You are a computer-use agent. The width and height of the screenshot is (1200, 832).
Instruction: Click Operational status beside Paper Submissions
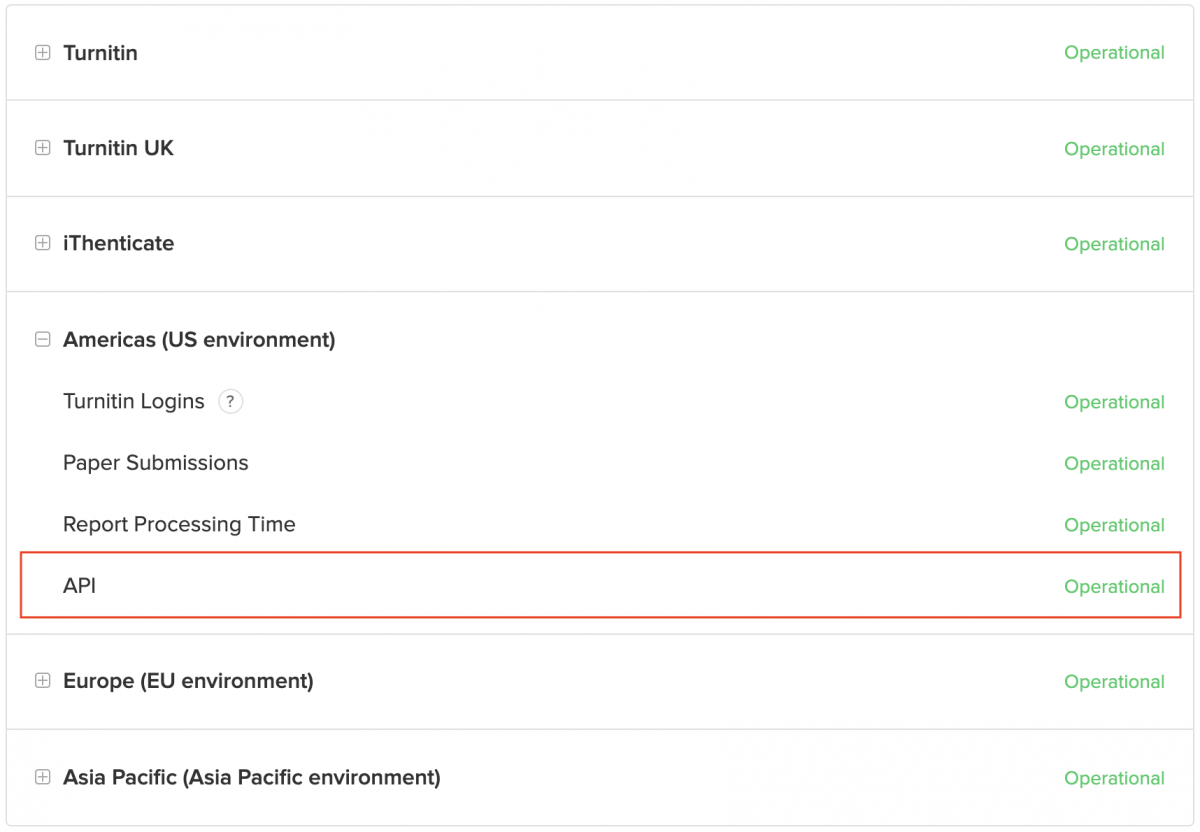click(x=1114, y=464)
